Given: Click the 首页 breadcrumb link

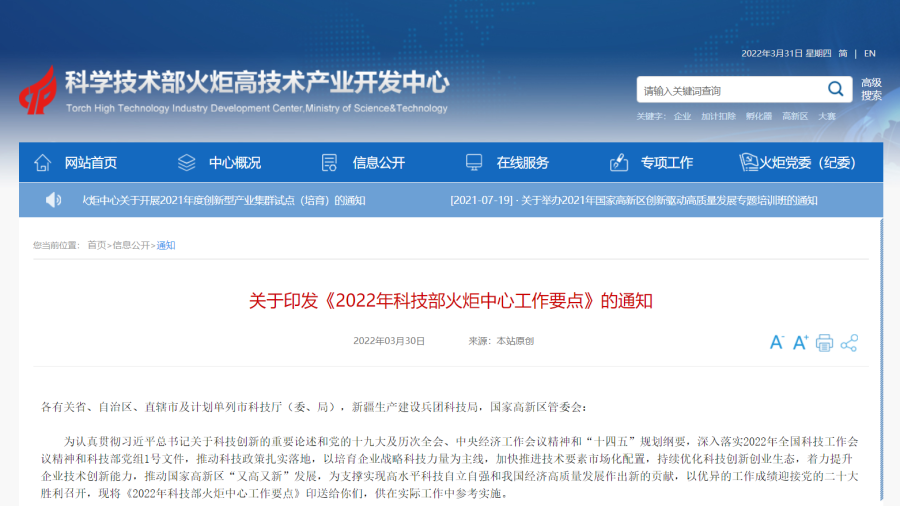Looking at the screenshot, I should pyautogui.click(x=96, y=245).
